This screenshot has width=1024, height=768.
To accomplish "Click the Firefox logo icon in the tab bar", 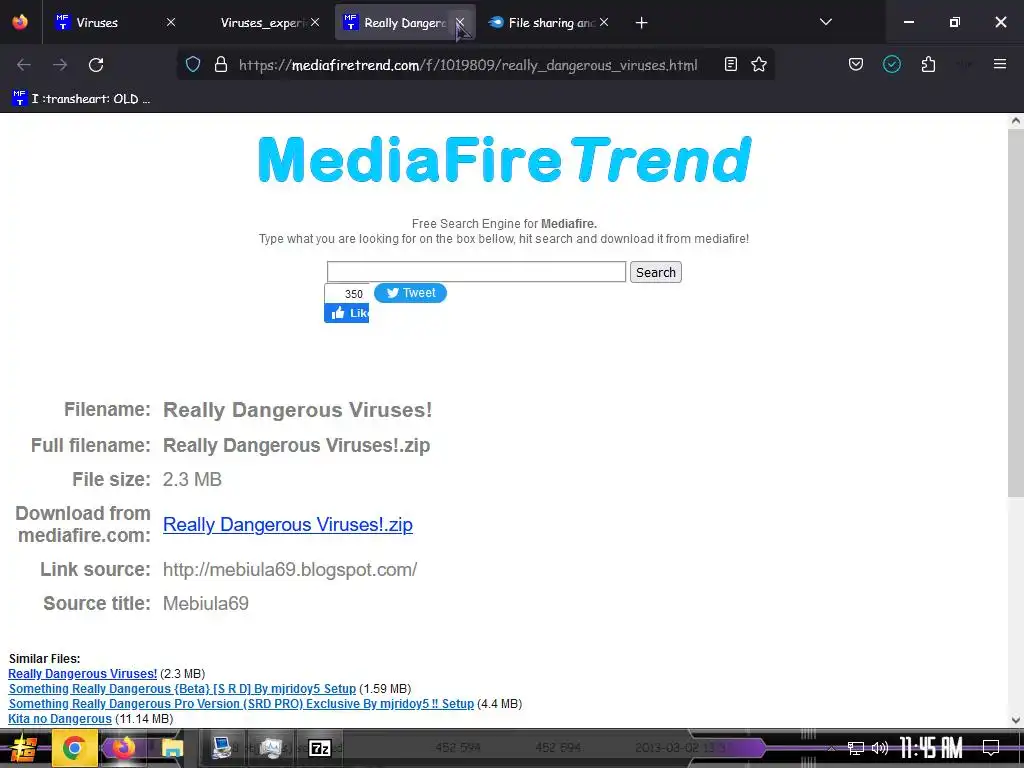I will (x=20, y=22).
